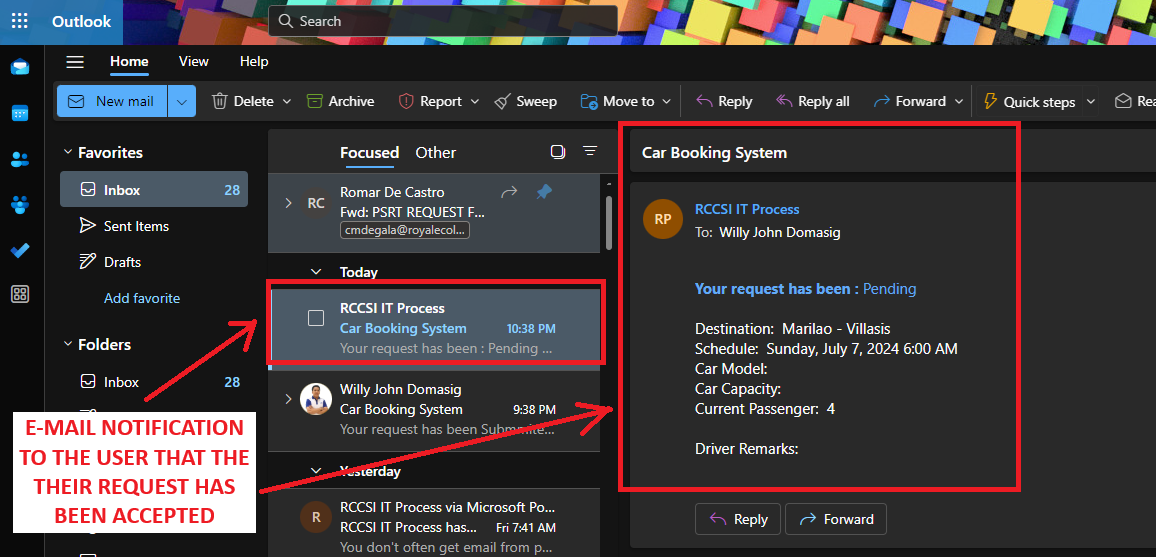Image resolution: width=1156 pixels, height=557 pixels.
Task: Open the Car Booking System 10:38 PM message
Action: pos(436,328)
